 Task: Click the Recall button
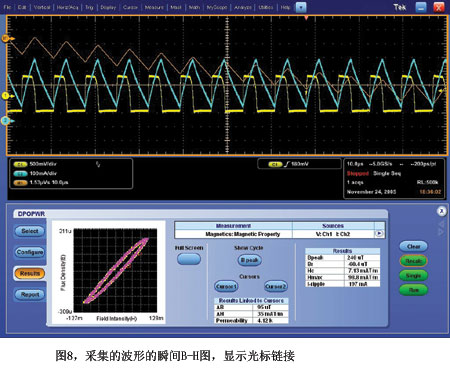point(413,261)
